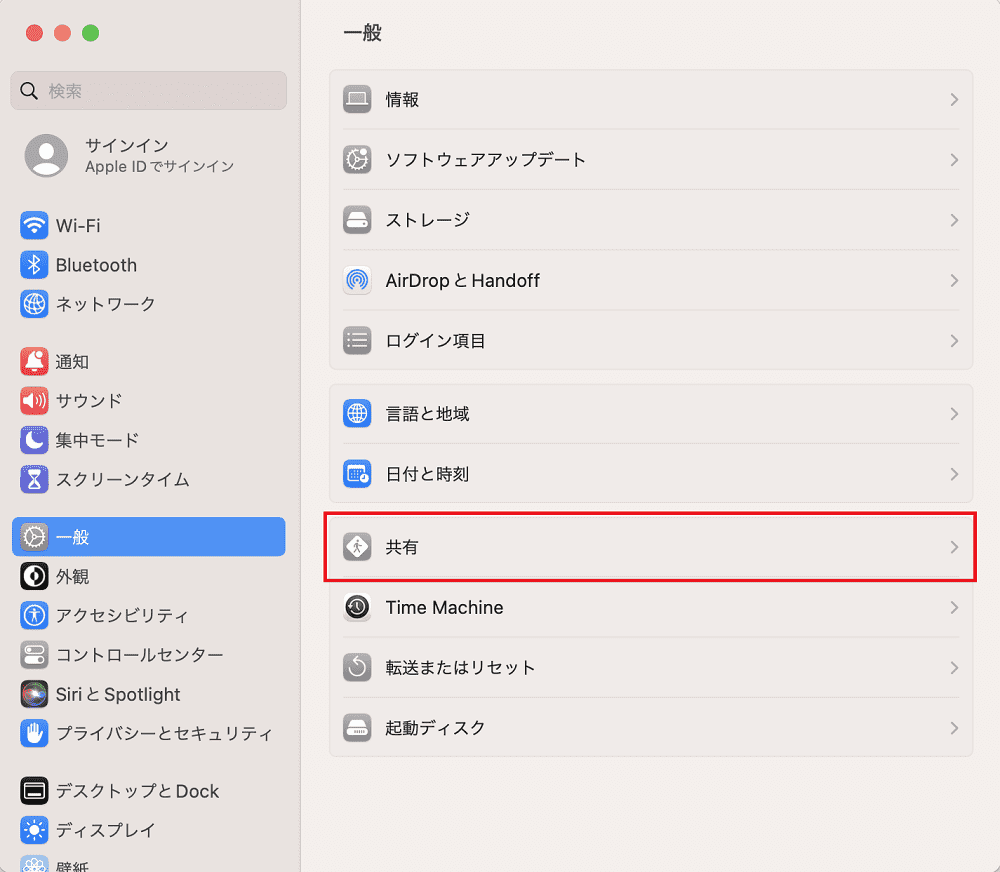Open the Time Machine row label
Image resolution: width=1000 pixels, height=872 pixels.
(445, 607)
